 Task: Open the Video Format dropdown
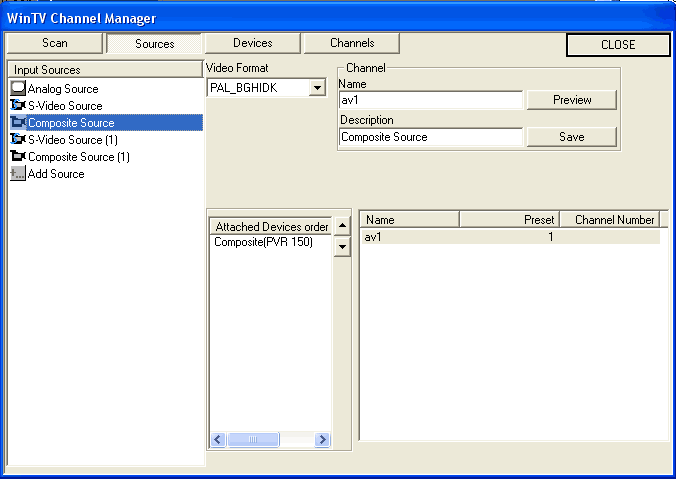pos(317,88)
